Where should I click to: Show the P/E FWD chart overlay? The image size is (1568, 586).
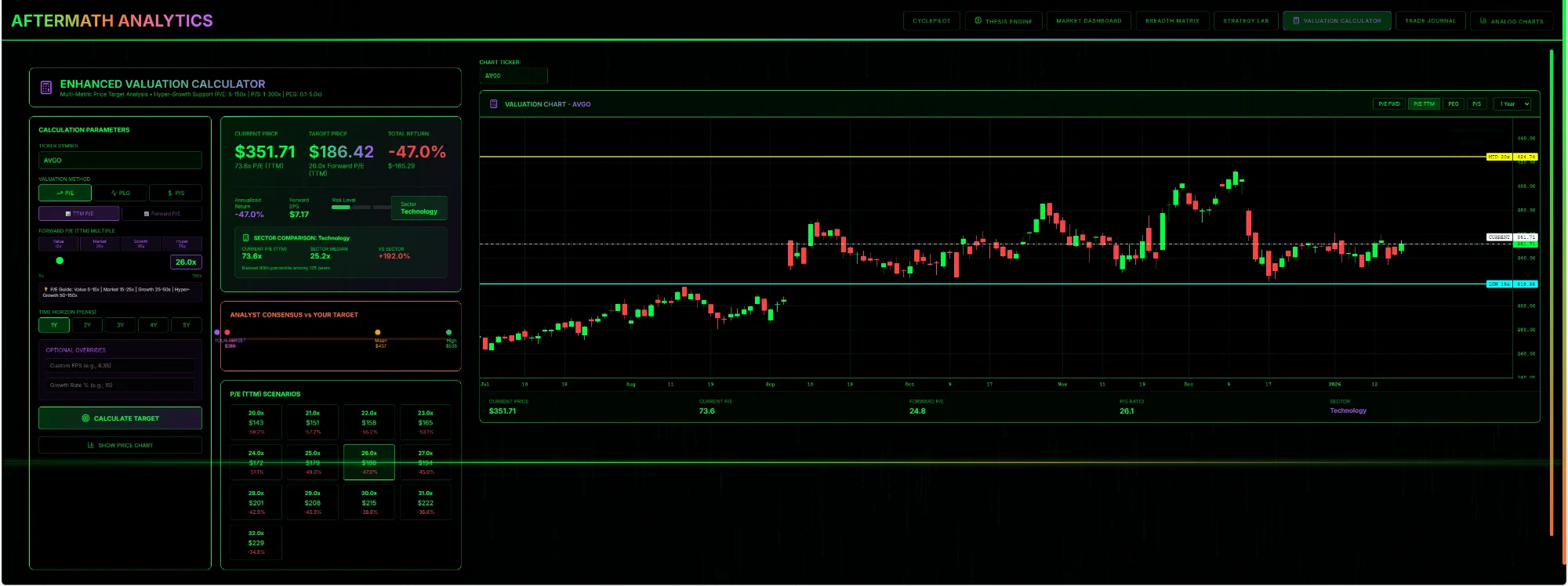pos(1388,104)
